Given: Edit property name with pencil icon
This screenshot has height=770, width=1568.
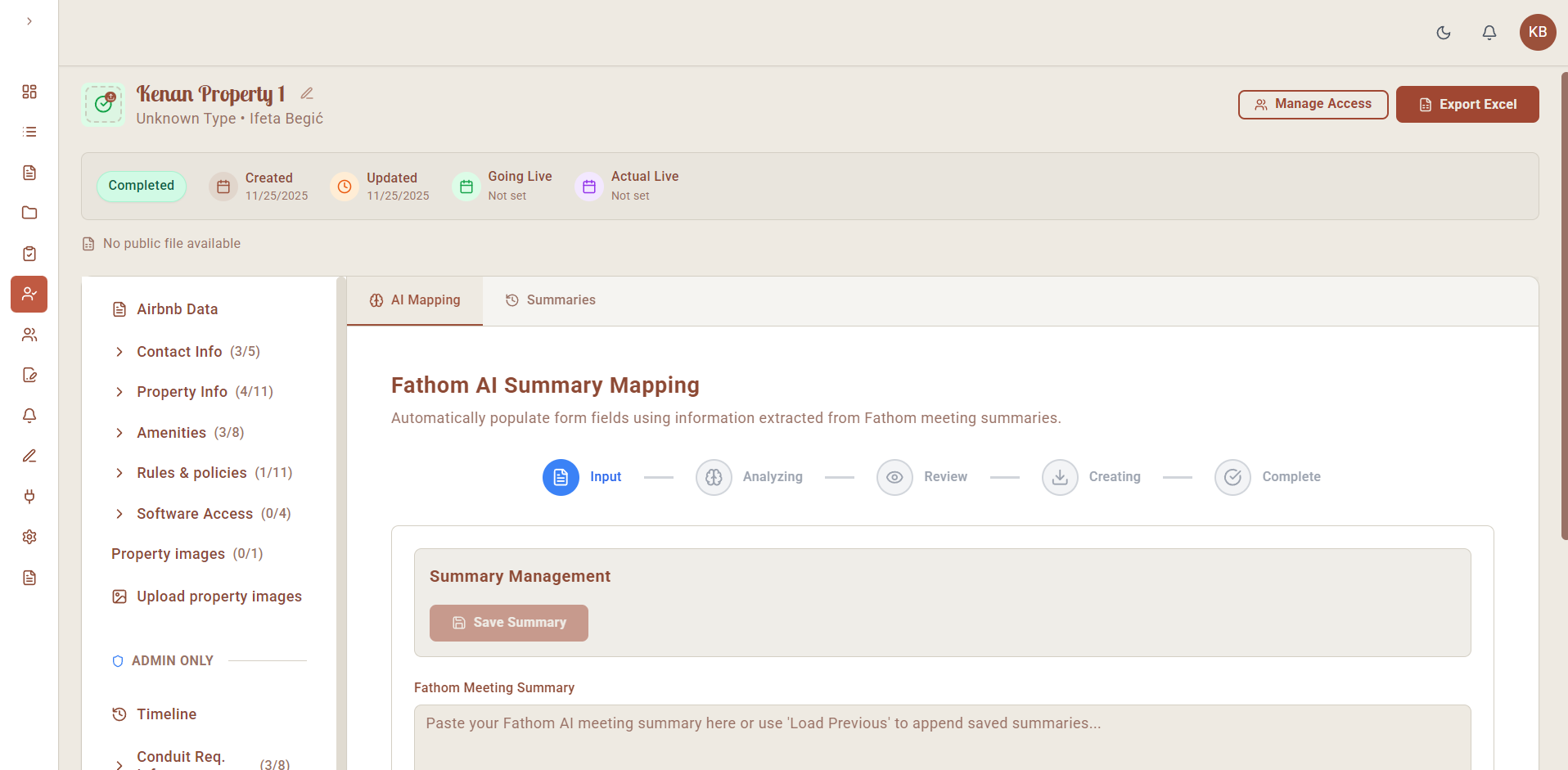Looking at the screenshot, I should [307, 93].
